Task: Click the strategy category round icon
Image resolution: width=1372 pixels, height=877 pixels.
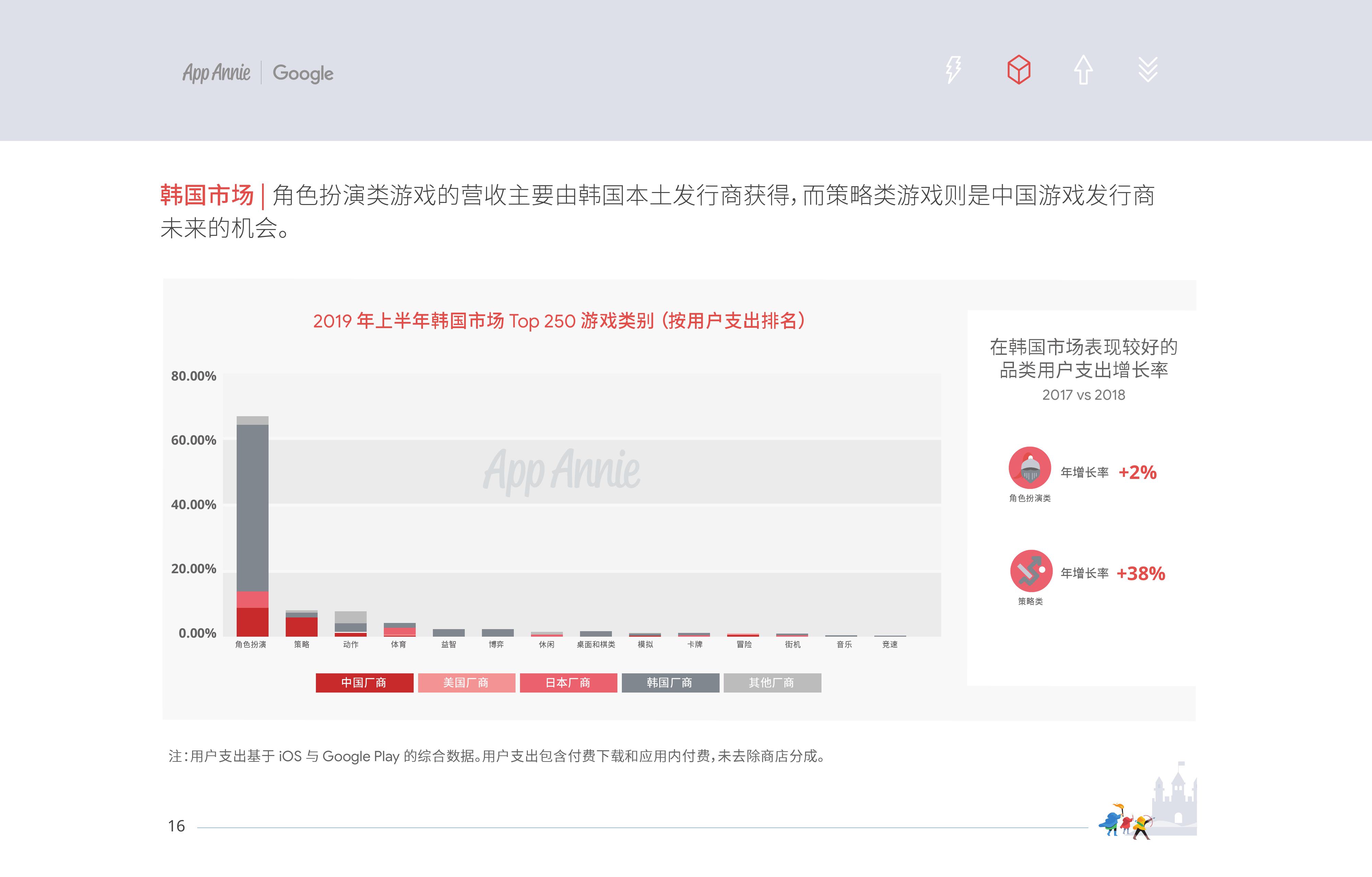Action: click(x=1031, y=570)
